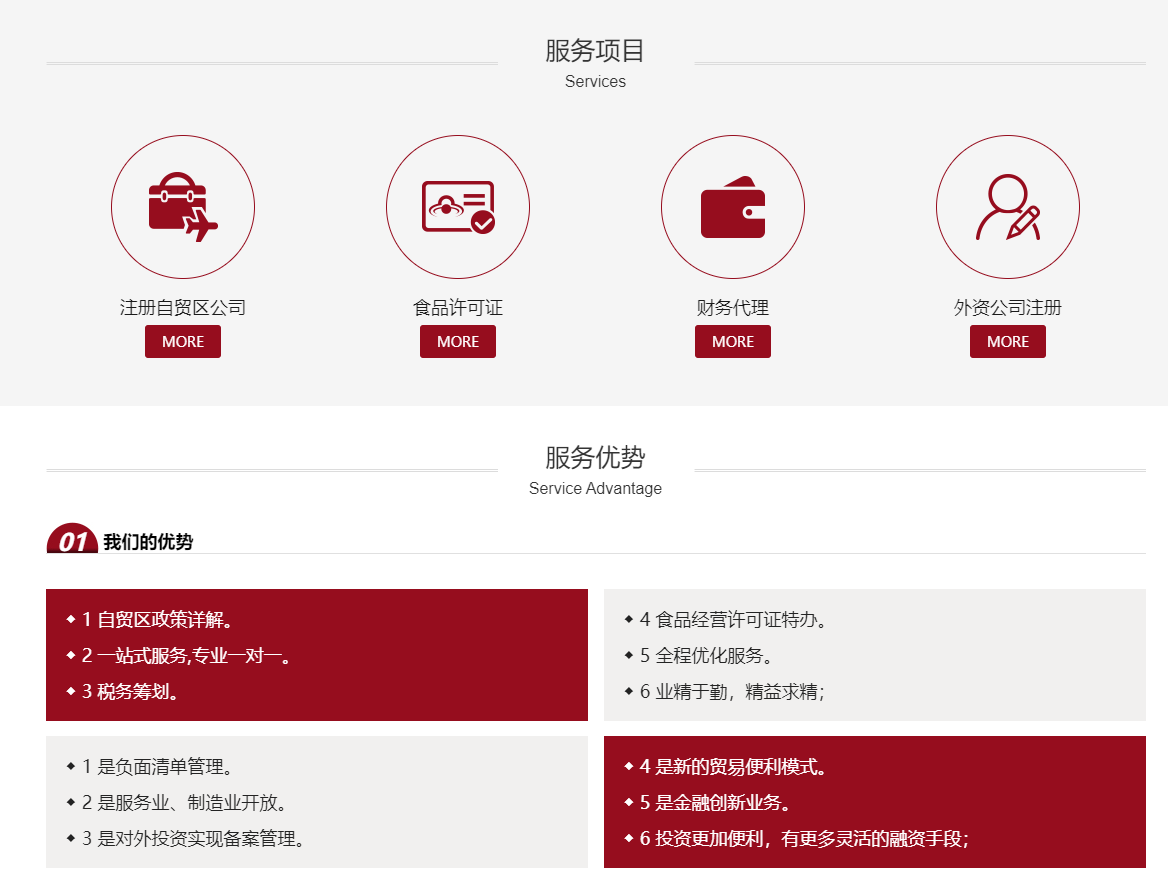Go to 外资公司注册 title link
Viewport: 1168px width, 884px height.
(x=1008, y=308)
